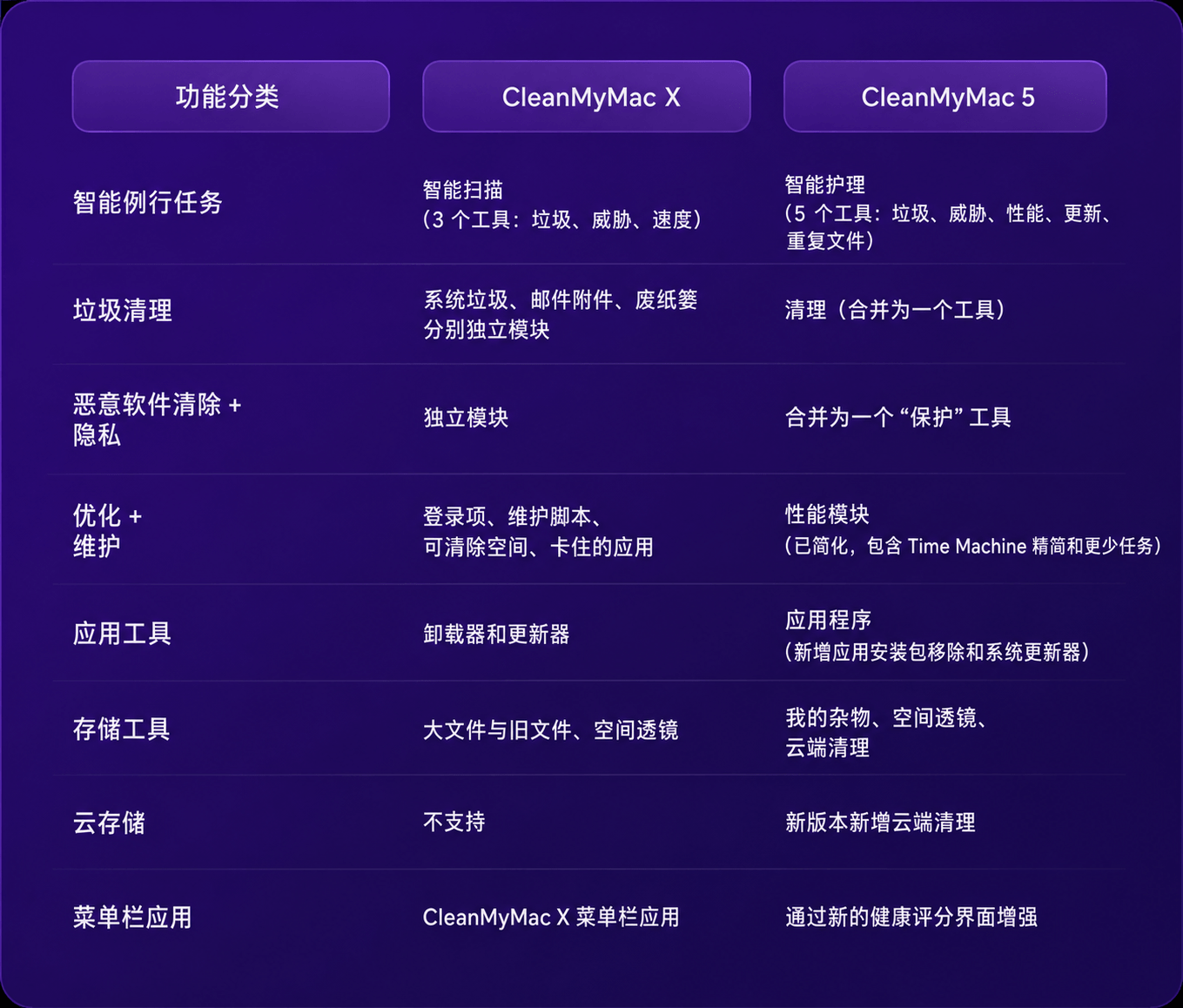This screenshot has height=1008, width=1183.
Task: Select the 优化 + 维护 row label
Action: pos(107,531)
